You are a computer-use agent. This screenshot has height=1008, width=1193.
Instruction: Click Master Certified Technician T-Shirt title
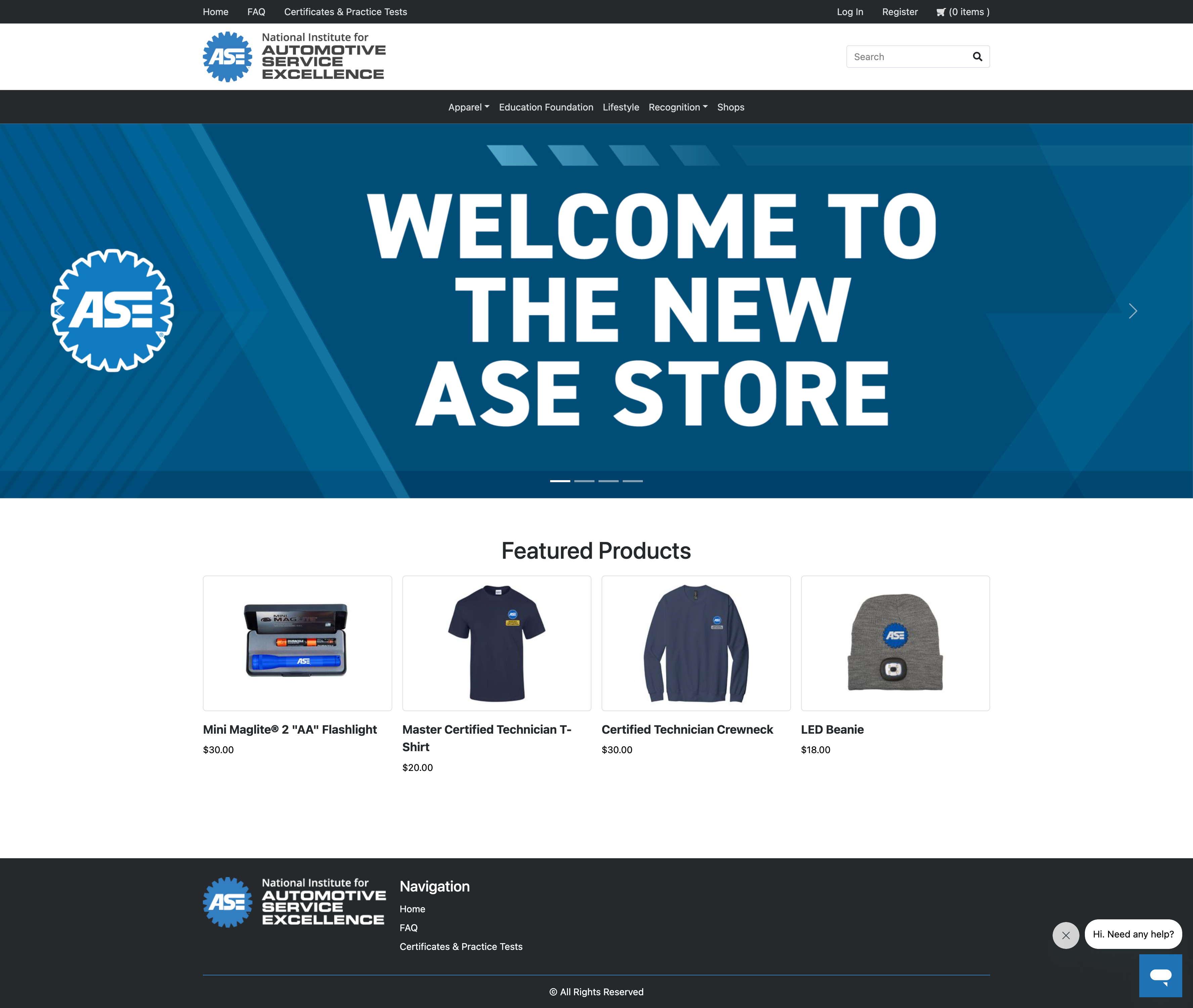coord(487,738)
